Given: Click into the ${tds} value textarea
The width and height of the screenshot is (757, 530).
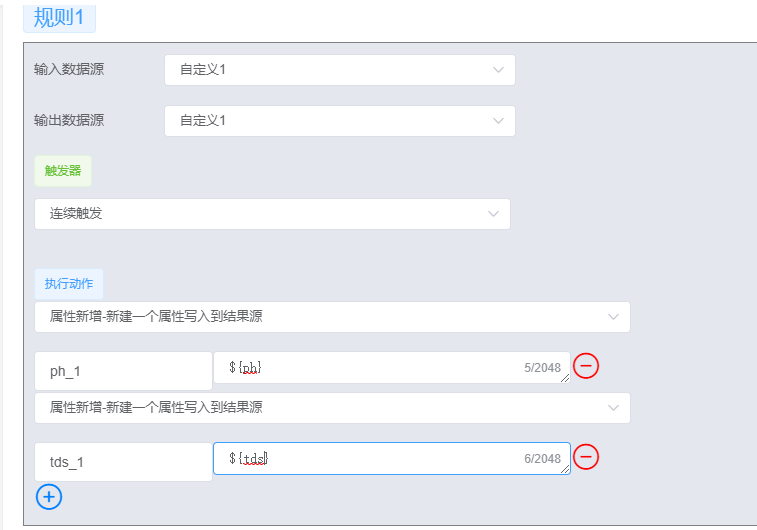Looking at the screenshot, I should (370, 458).
